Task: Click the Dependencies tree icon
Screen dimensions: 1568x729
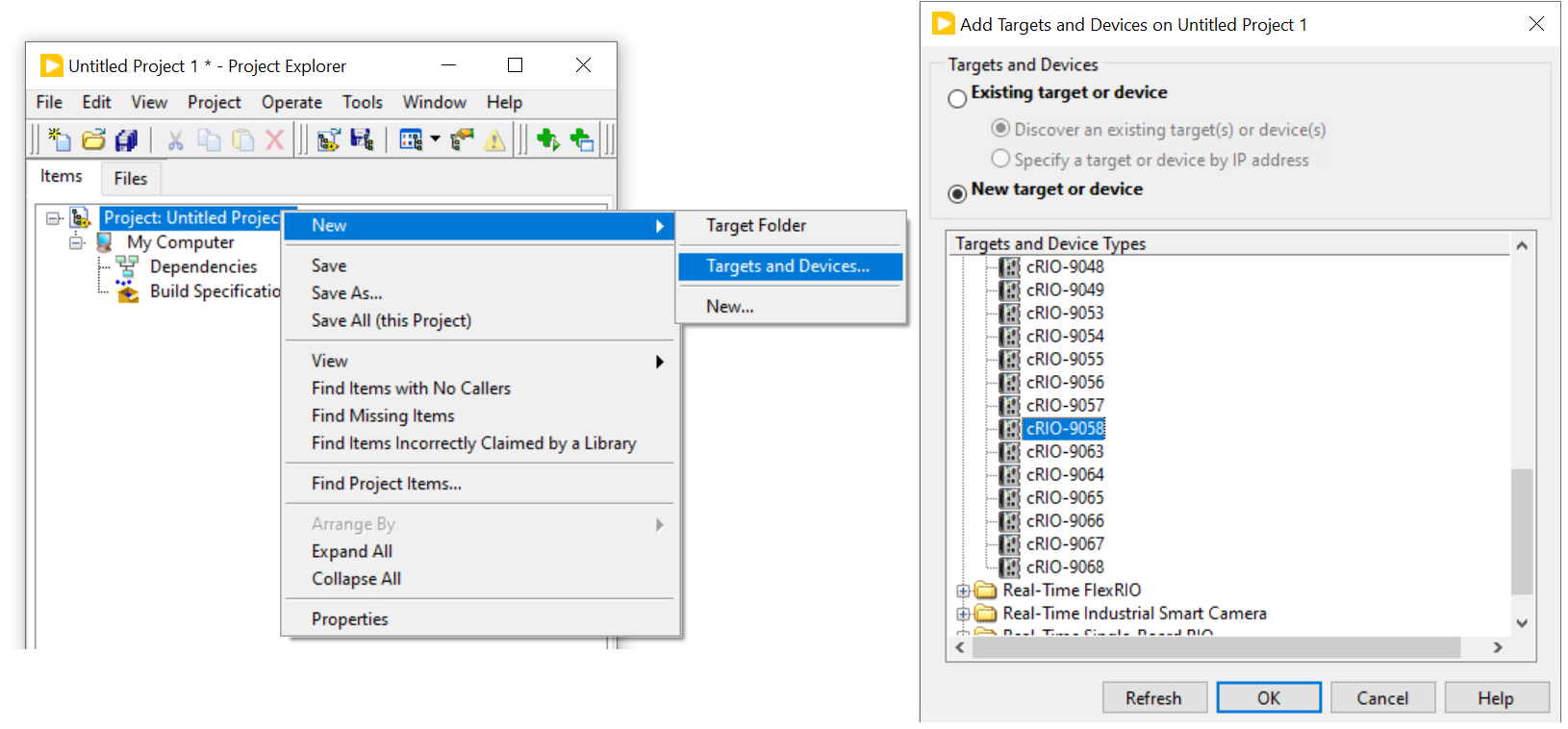Action: pos(127,266)
